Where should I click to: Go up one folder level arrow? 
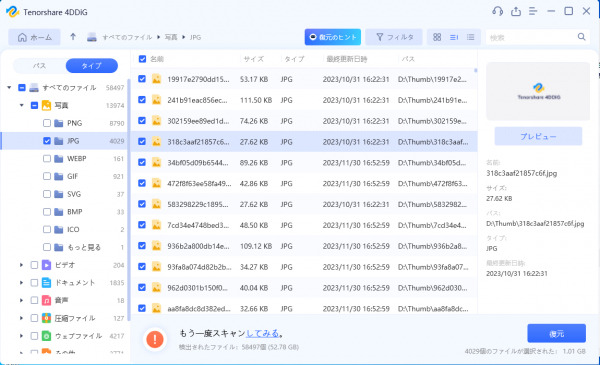(x=73, y=37)
